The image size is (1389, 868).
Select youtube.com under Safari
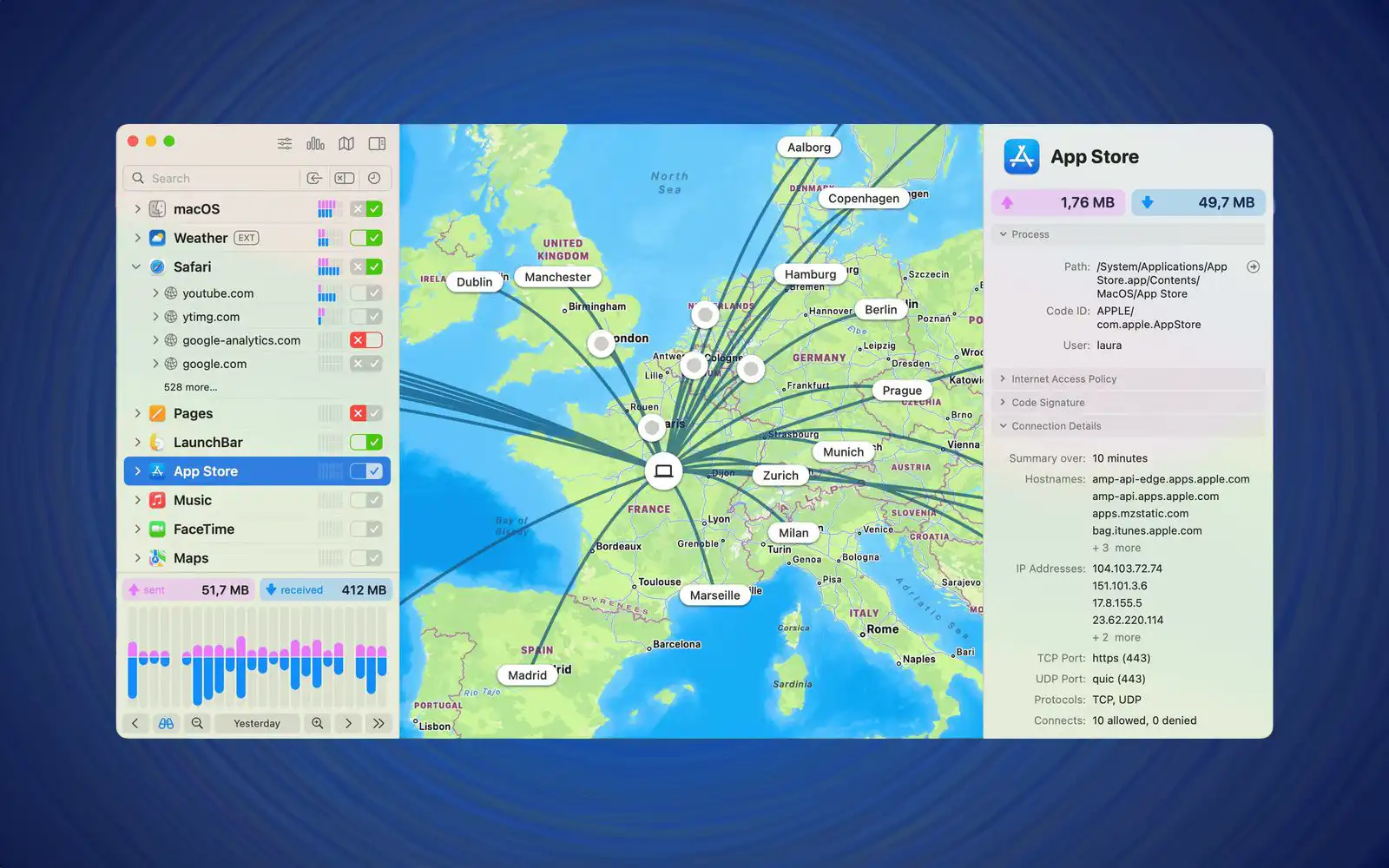(218, 293)
